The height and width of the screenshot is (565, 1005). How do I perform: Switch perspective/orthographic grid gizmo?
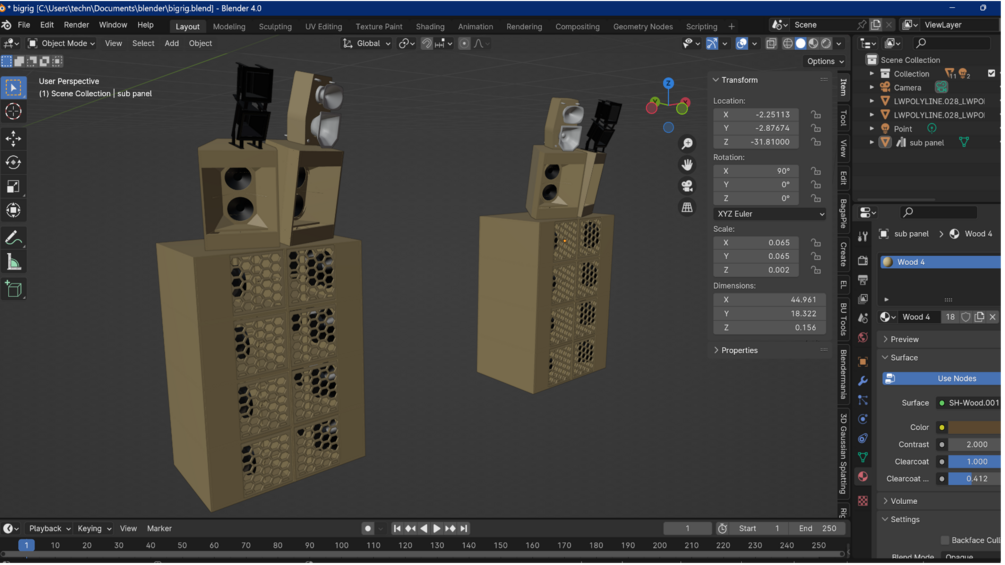pos(689,208)
